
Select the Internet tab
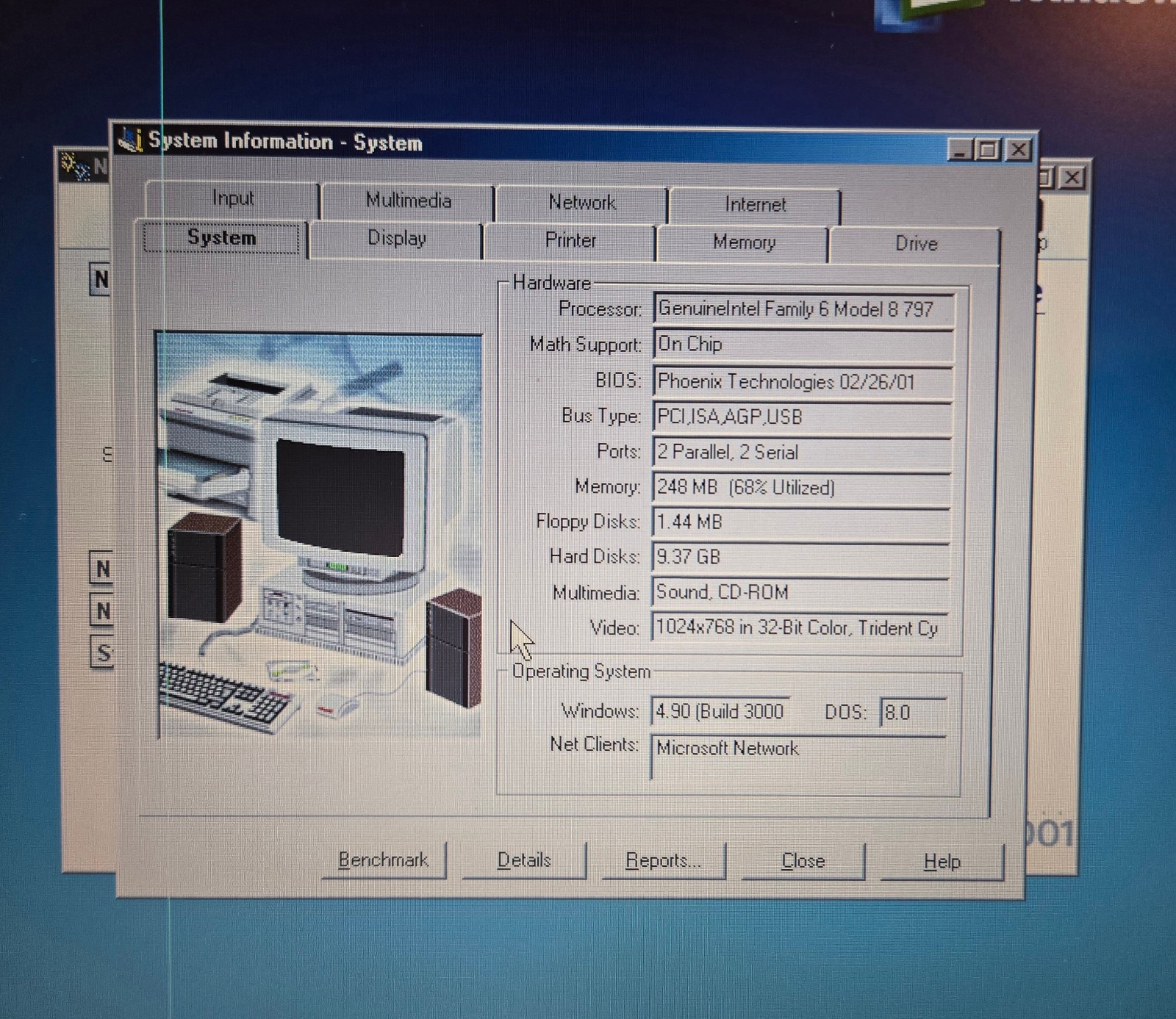tap(755, 205)
